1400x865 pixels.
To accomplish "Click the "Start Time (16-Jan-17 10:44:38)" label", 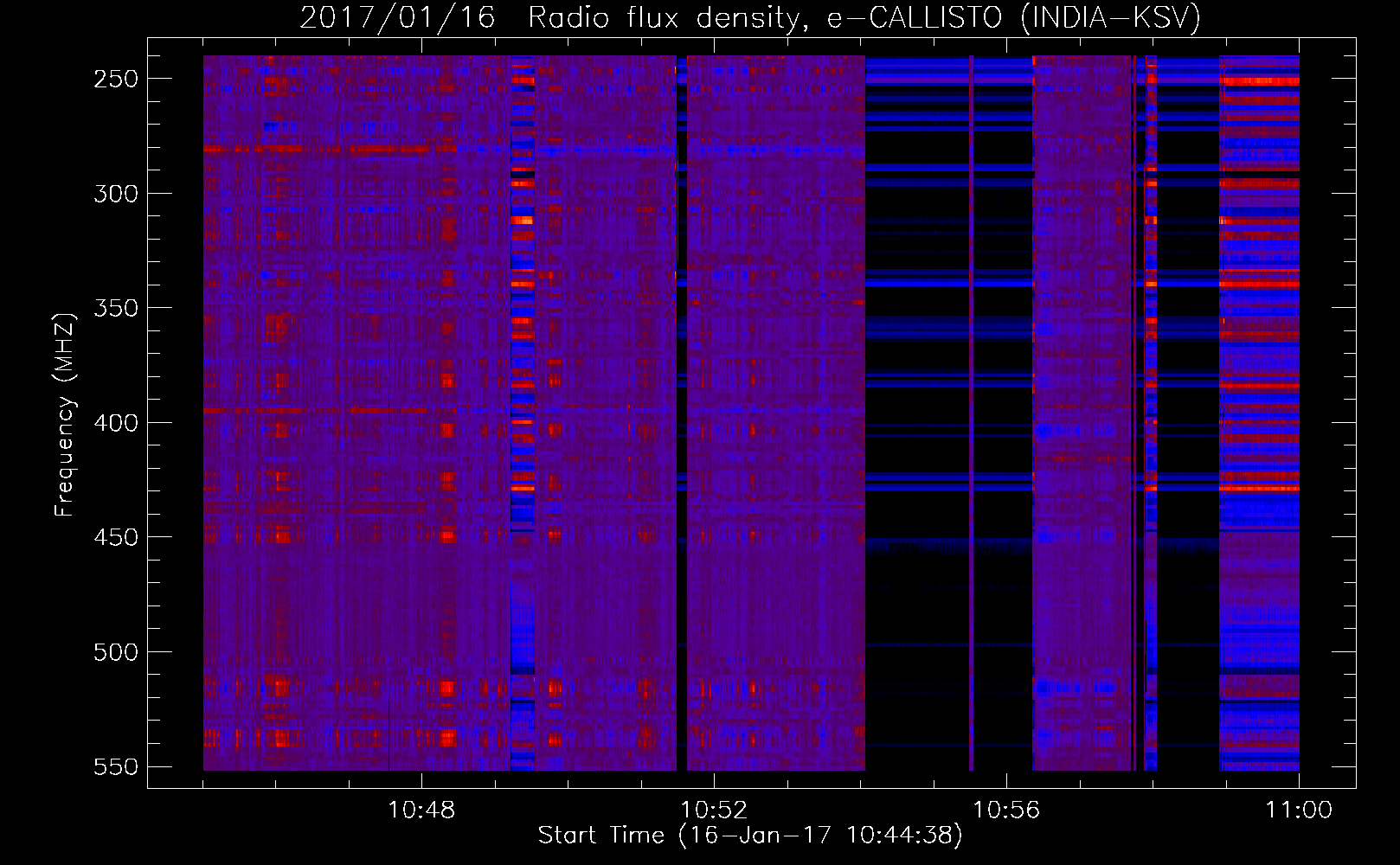I will tap(750, 835).
